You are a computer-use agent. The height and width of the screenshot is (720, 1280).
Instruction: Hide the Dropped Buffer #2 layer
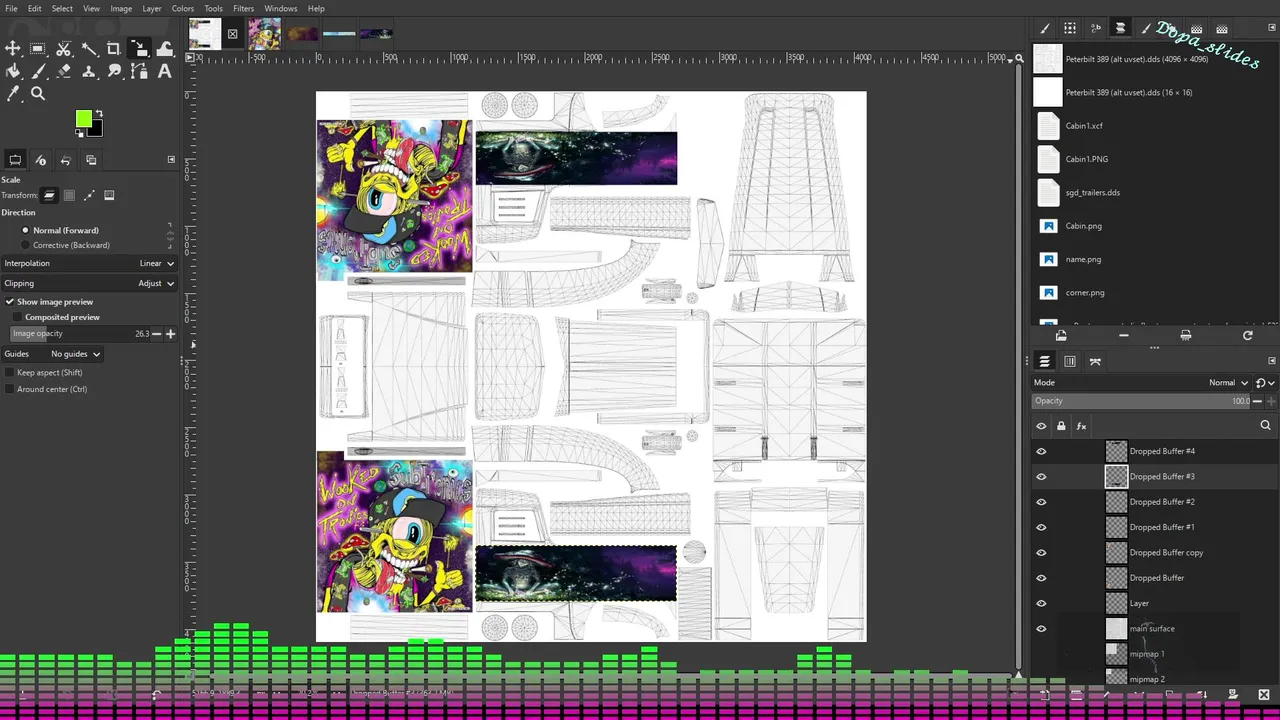(x=1041, y=502)
